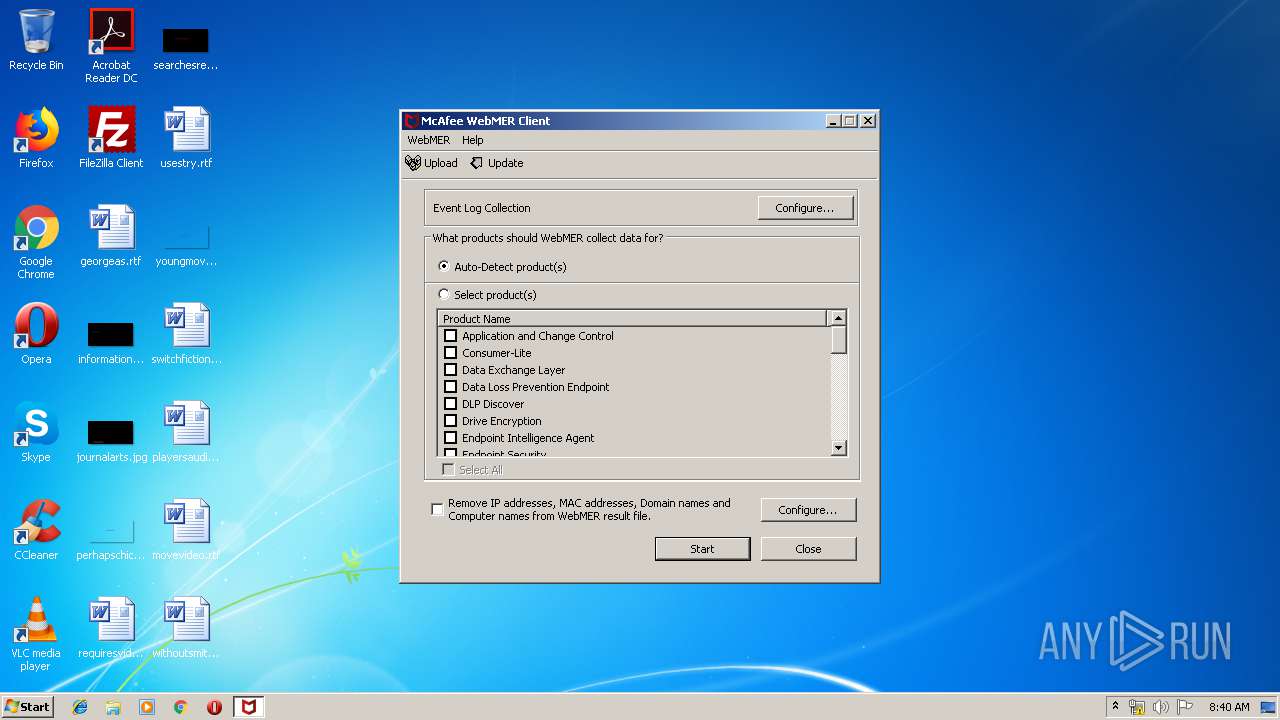Open the Windows Start menu

click(27, 706)
